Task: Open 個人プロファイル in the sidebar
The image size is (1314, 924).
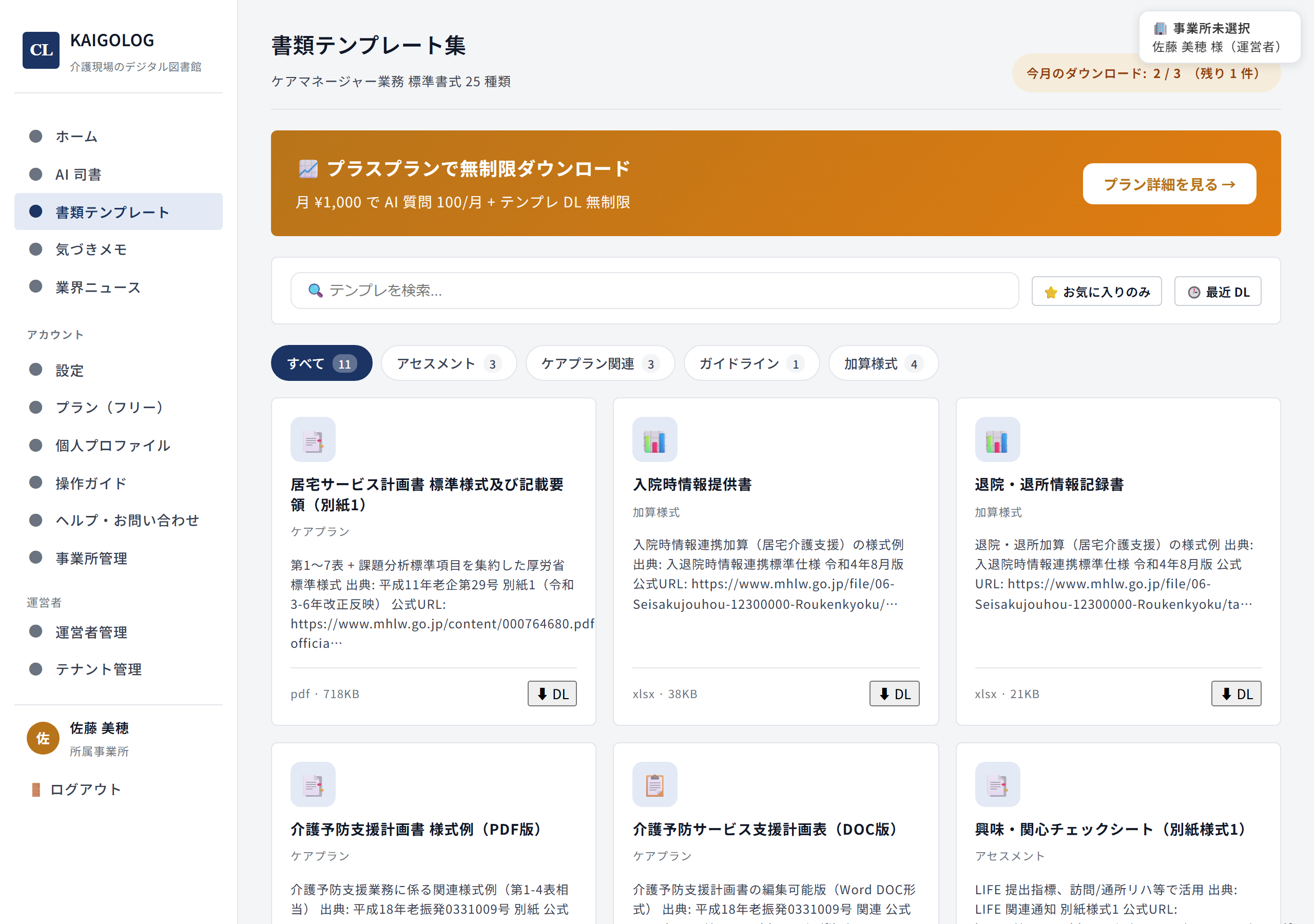Action: pyautogui.click(x=118, y=445)
